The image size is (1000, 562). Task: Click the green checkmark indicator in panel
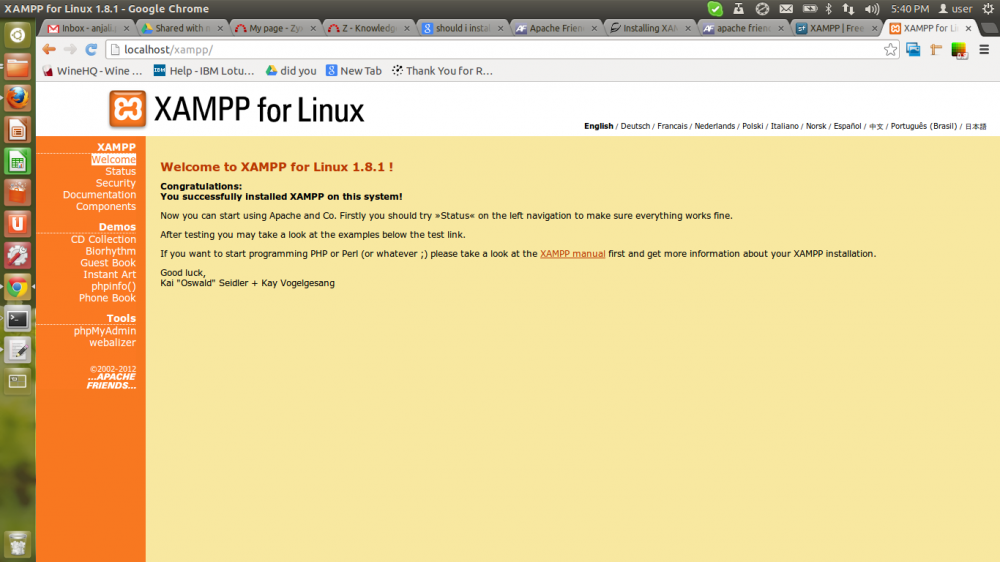715,9
